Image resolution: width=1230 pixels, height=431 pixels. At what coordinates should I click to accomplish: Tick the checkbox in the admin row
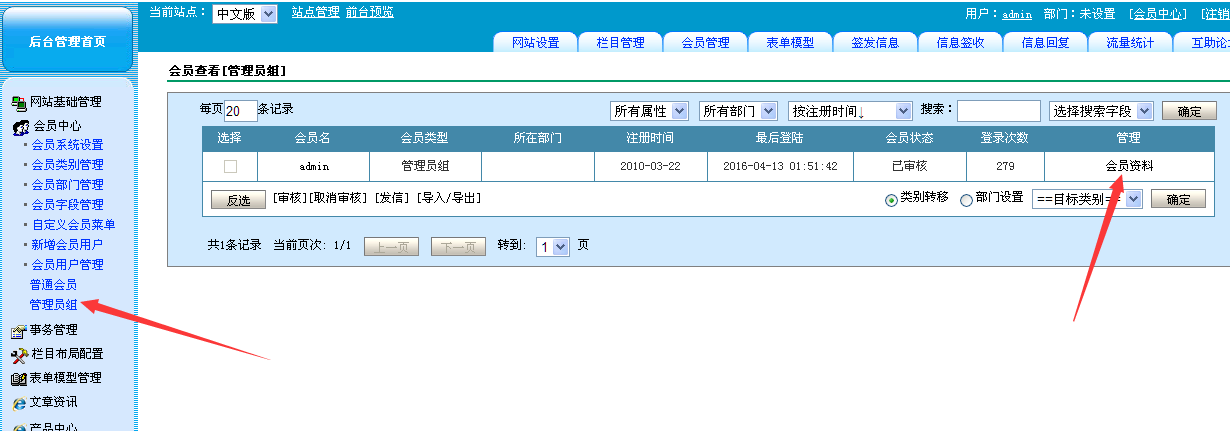[230, 166]
